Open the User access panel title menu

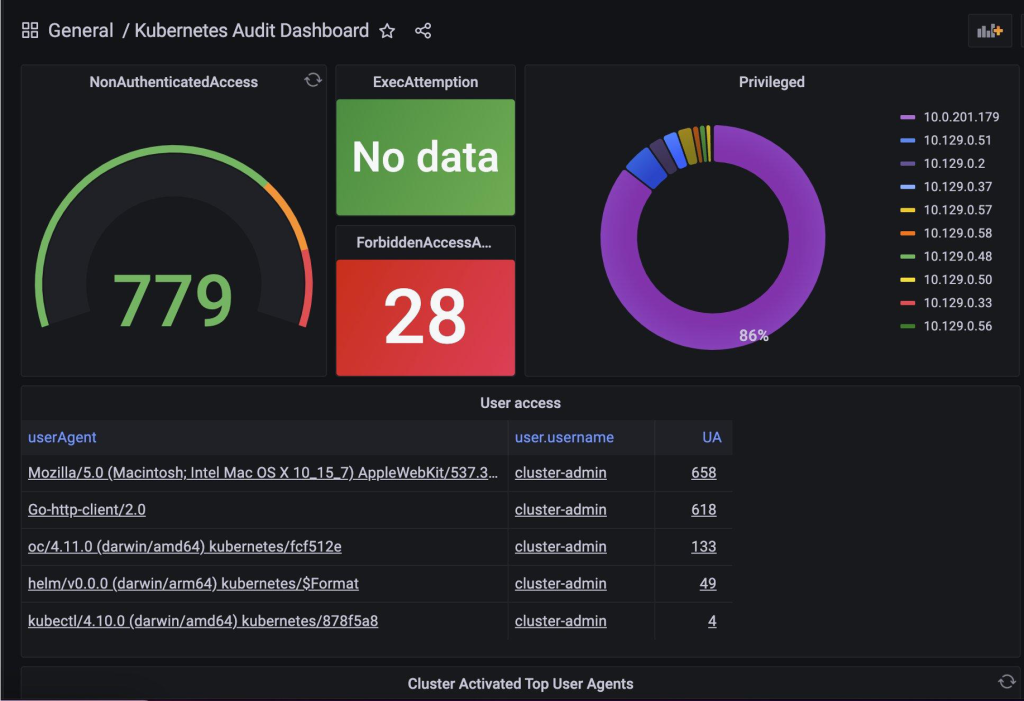[x=520, y=403]
